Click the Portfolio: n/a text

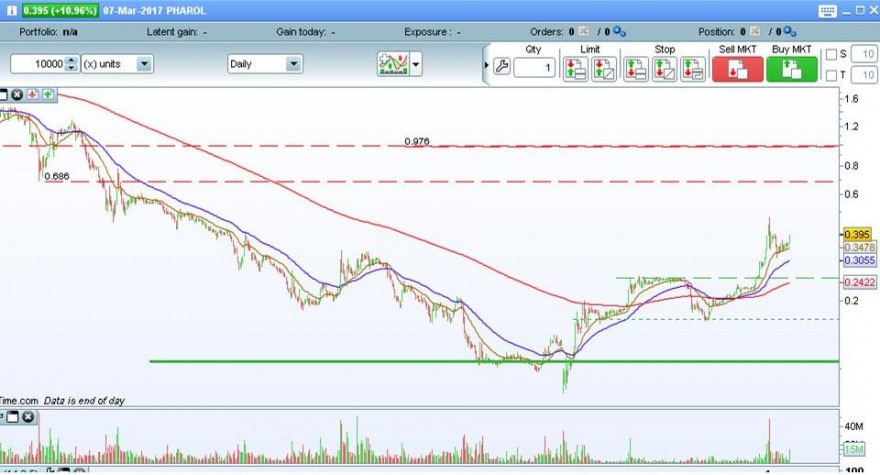pos(48,32)
